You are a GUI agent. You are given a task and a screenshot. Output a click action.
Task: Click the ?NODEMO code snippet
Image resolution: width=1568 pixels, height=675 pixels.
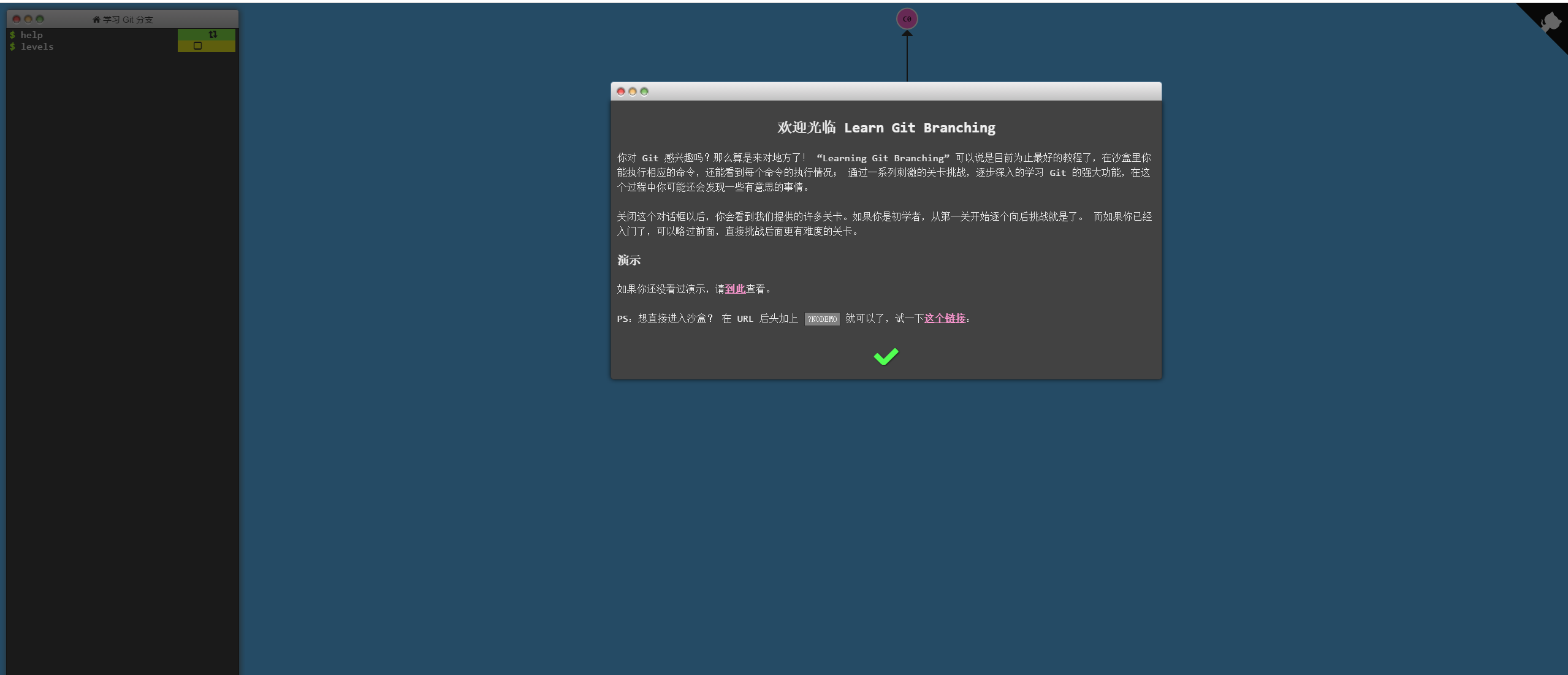point(821,319)
